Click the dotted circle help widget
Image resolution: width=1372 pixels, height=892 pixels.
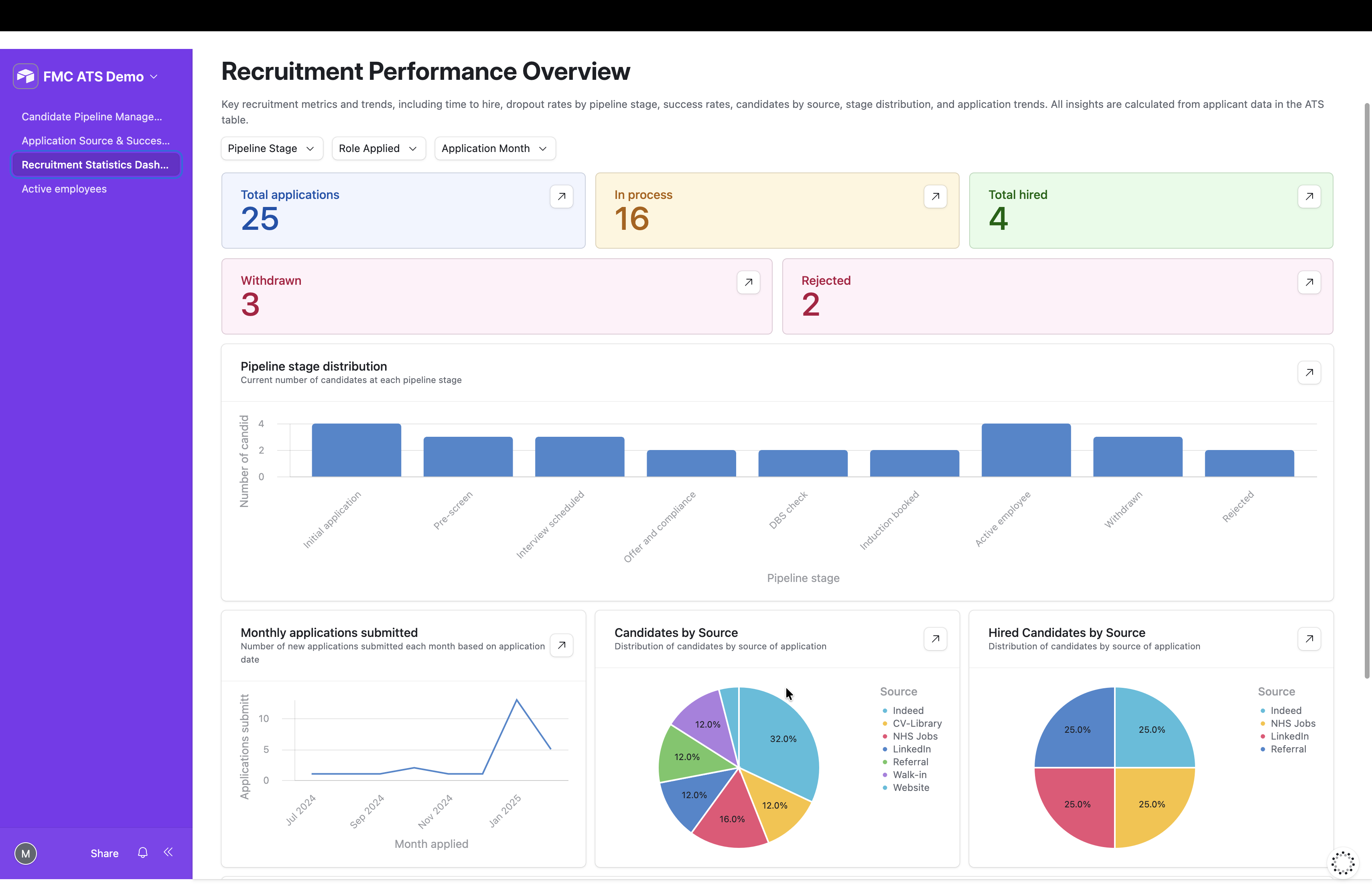click(1343, 863)
